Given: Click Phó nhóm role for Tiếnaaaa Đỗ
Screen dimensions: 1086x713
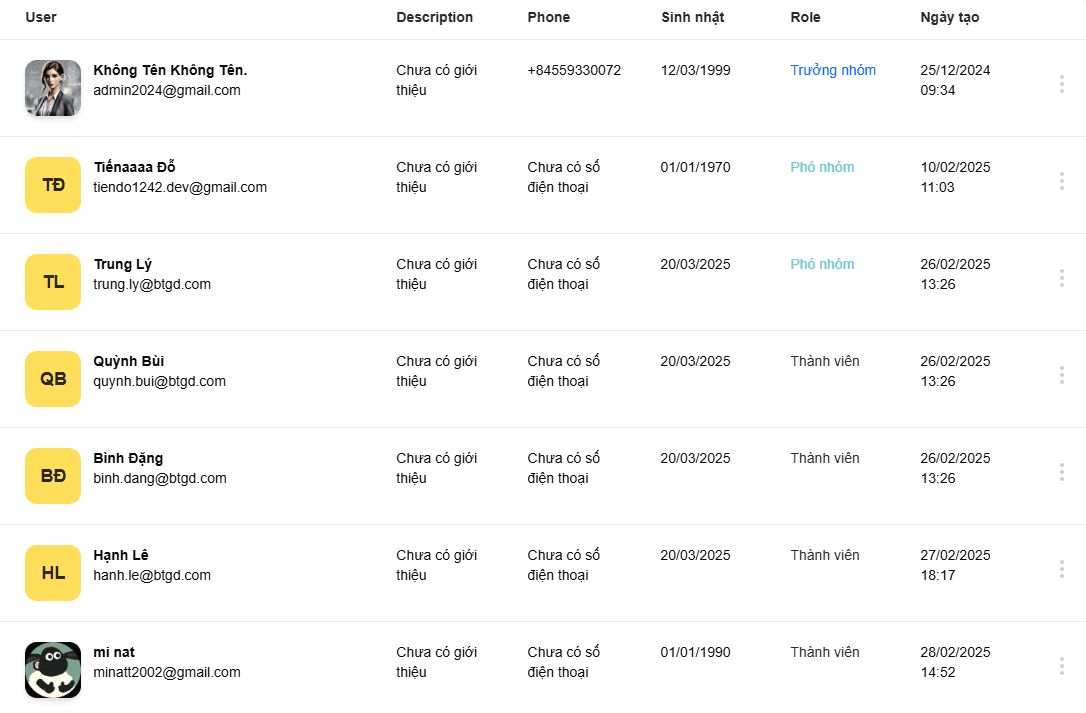Looking at the screenshot, I should click(822, 167).
